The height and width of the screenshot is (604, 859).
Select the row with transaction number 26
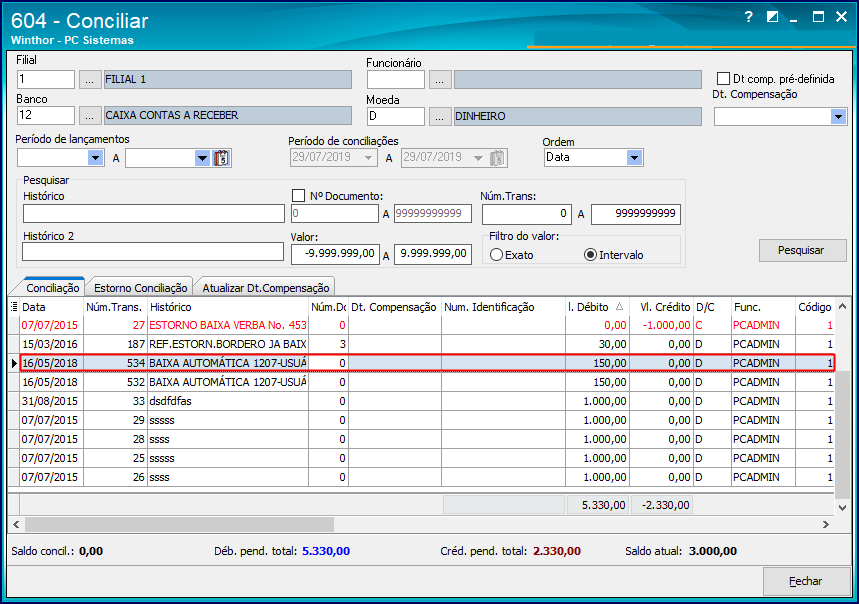click(x=427, y=478)
